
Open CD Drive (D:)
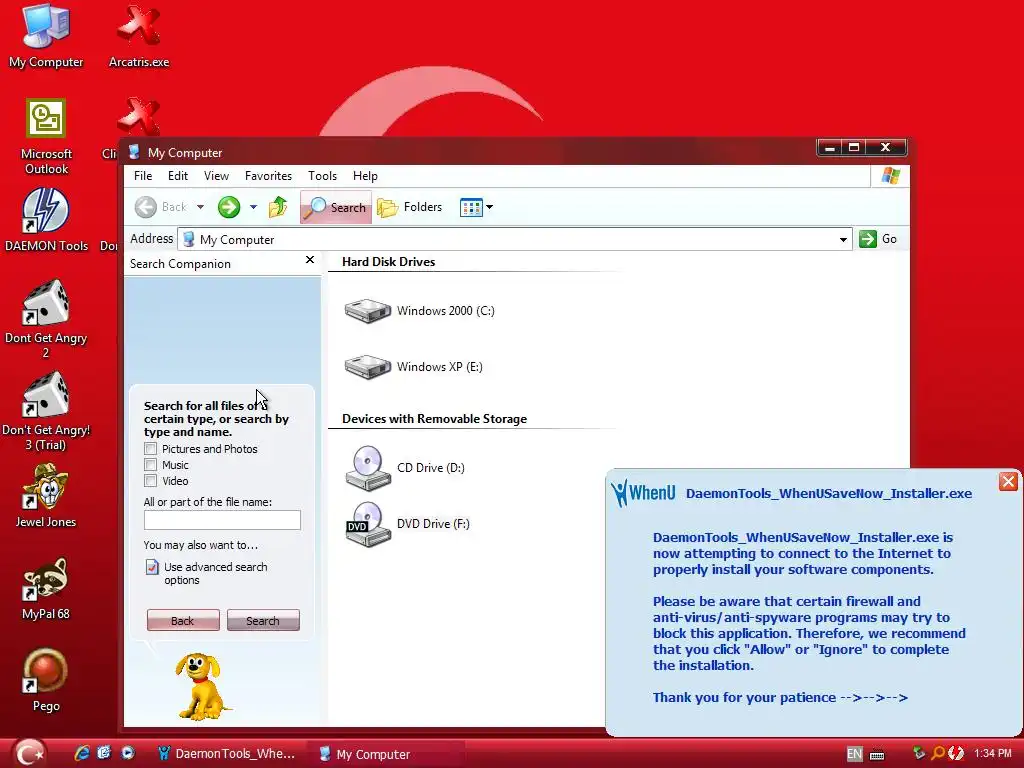[406, 468]
